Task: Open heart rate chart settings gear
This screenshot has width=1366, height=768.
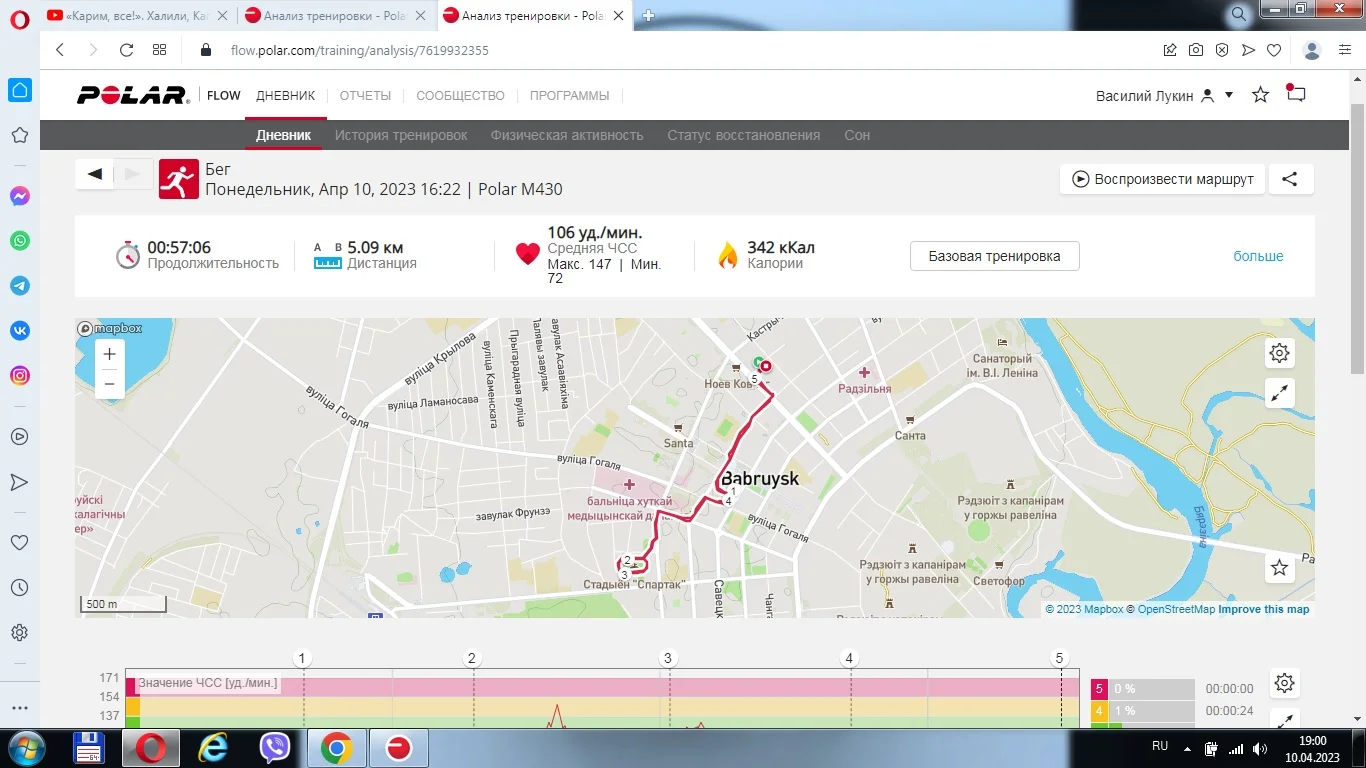Action: tap(1285, 683)
